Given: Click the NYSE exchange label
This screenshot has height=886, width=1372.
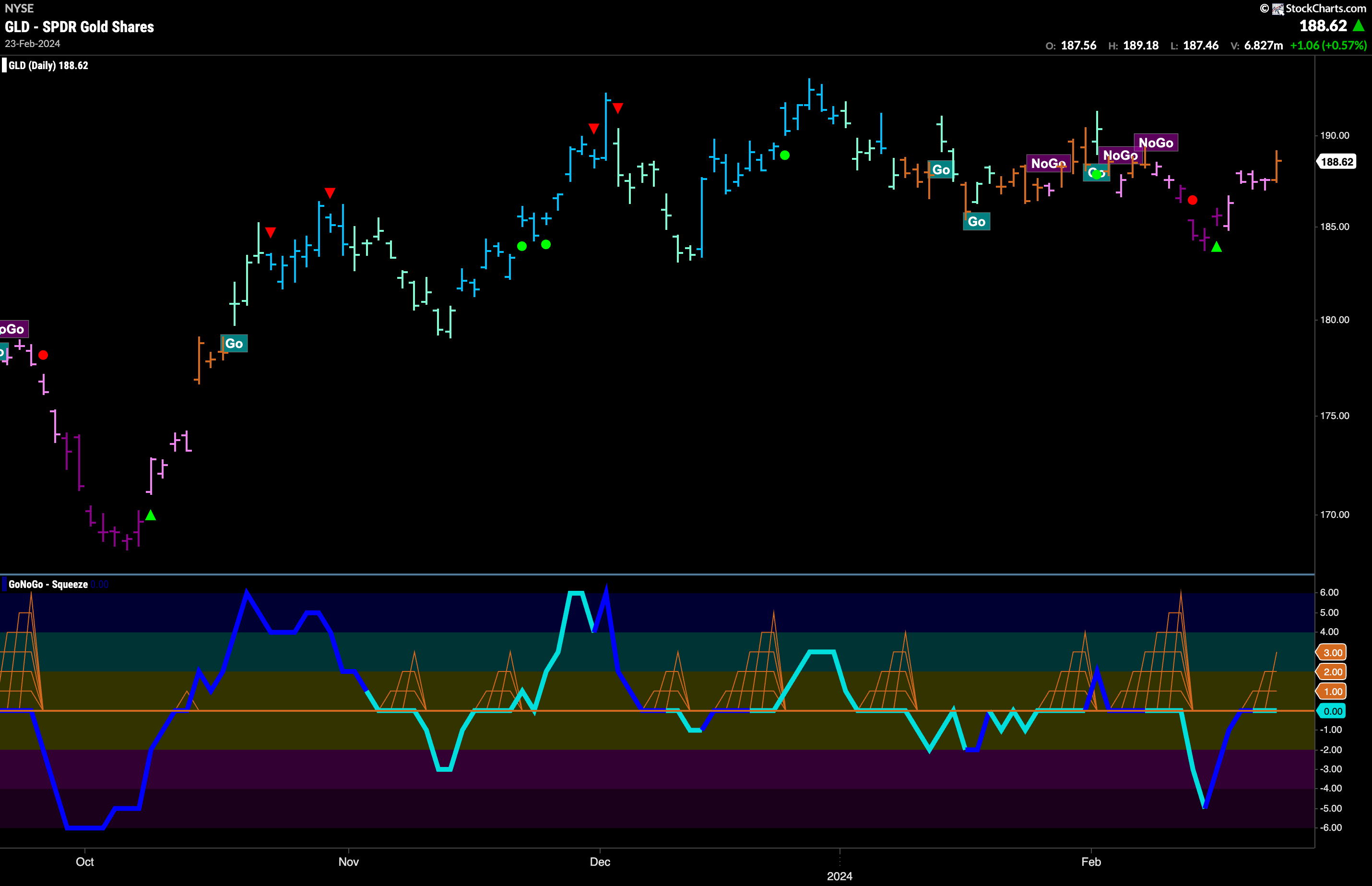Looking at the screenshot, I should click(x=19, y=8).
